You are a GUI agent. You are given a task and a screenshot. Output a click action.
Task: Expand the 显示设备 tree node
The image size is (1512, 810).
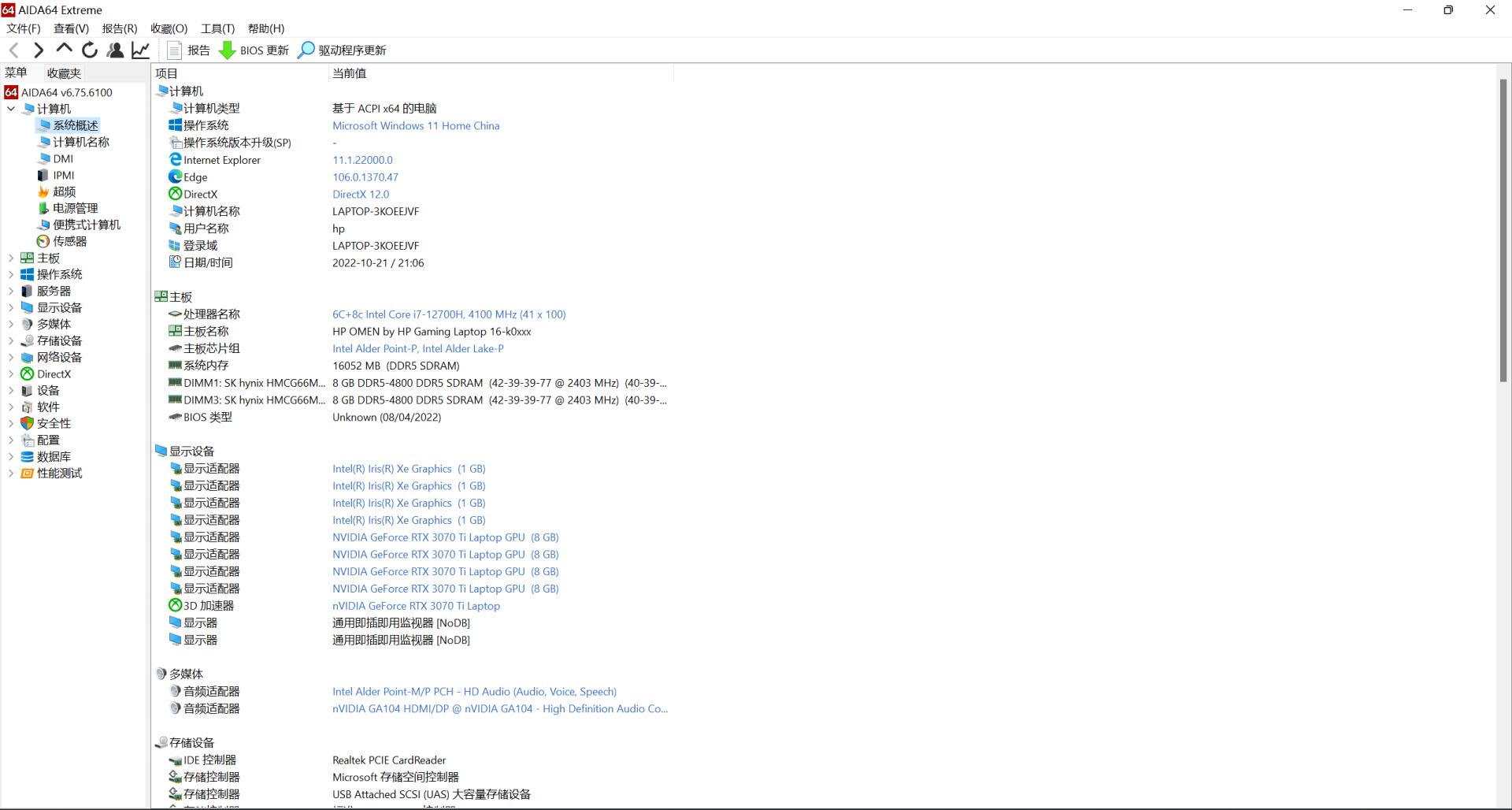tap(11, 307)
